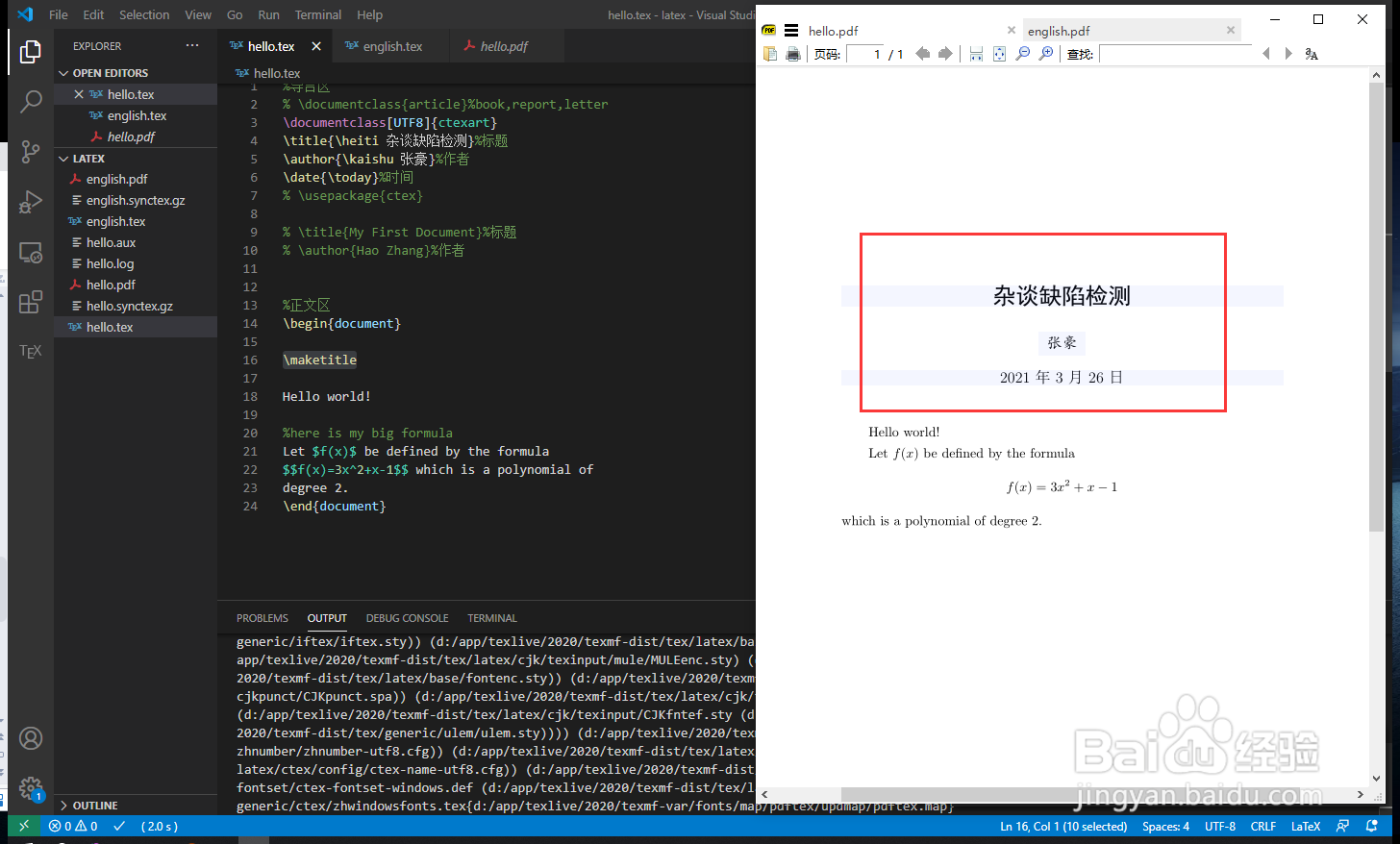
Task: Click the page number field in PDF viewer
Action: click(863, 54)
